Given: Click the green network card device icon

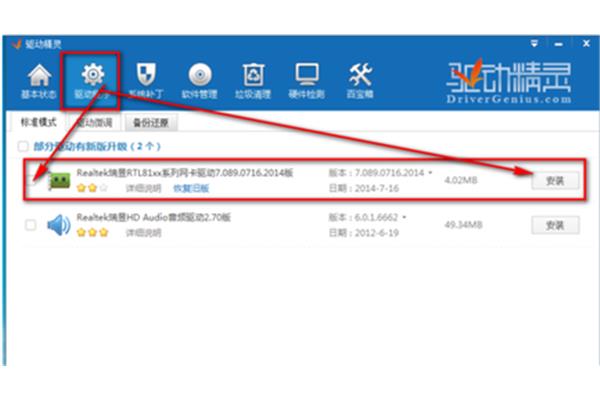Looking at the screenshot, I should pyautogui.click(x=60, y=181).
